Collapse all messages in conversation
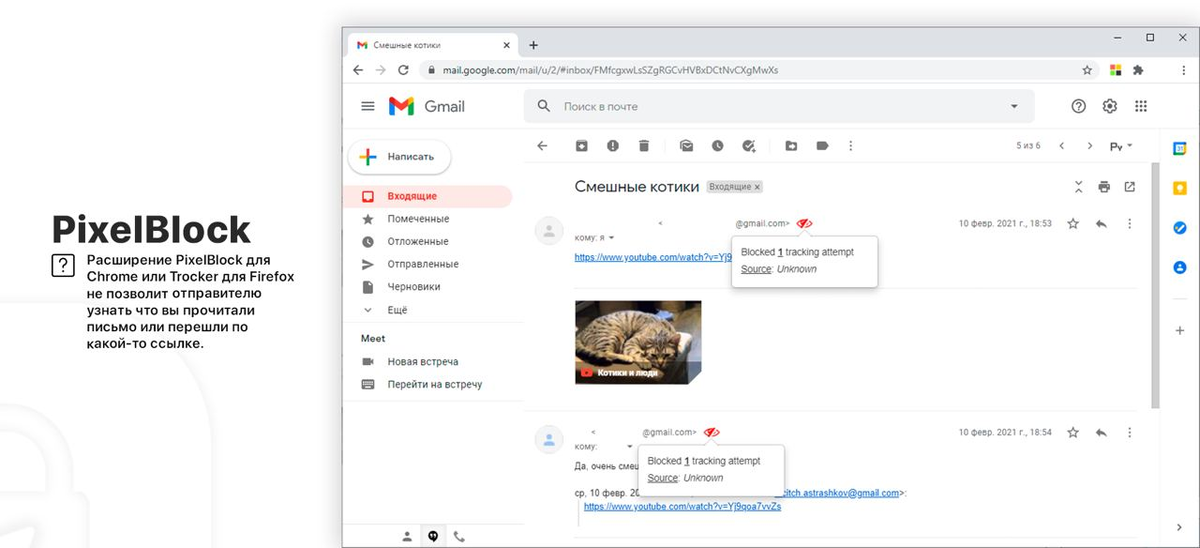The width and height of the screenshot is (1200, 548). [x=1078, y=186]
